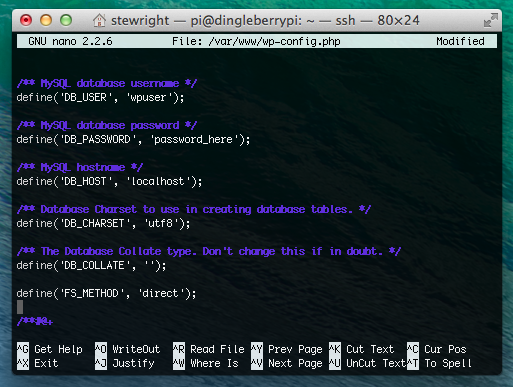Click the 'DB_COLLATE' constant name
513x387 pixels.
(x=94, y=265)
